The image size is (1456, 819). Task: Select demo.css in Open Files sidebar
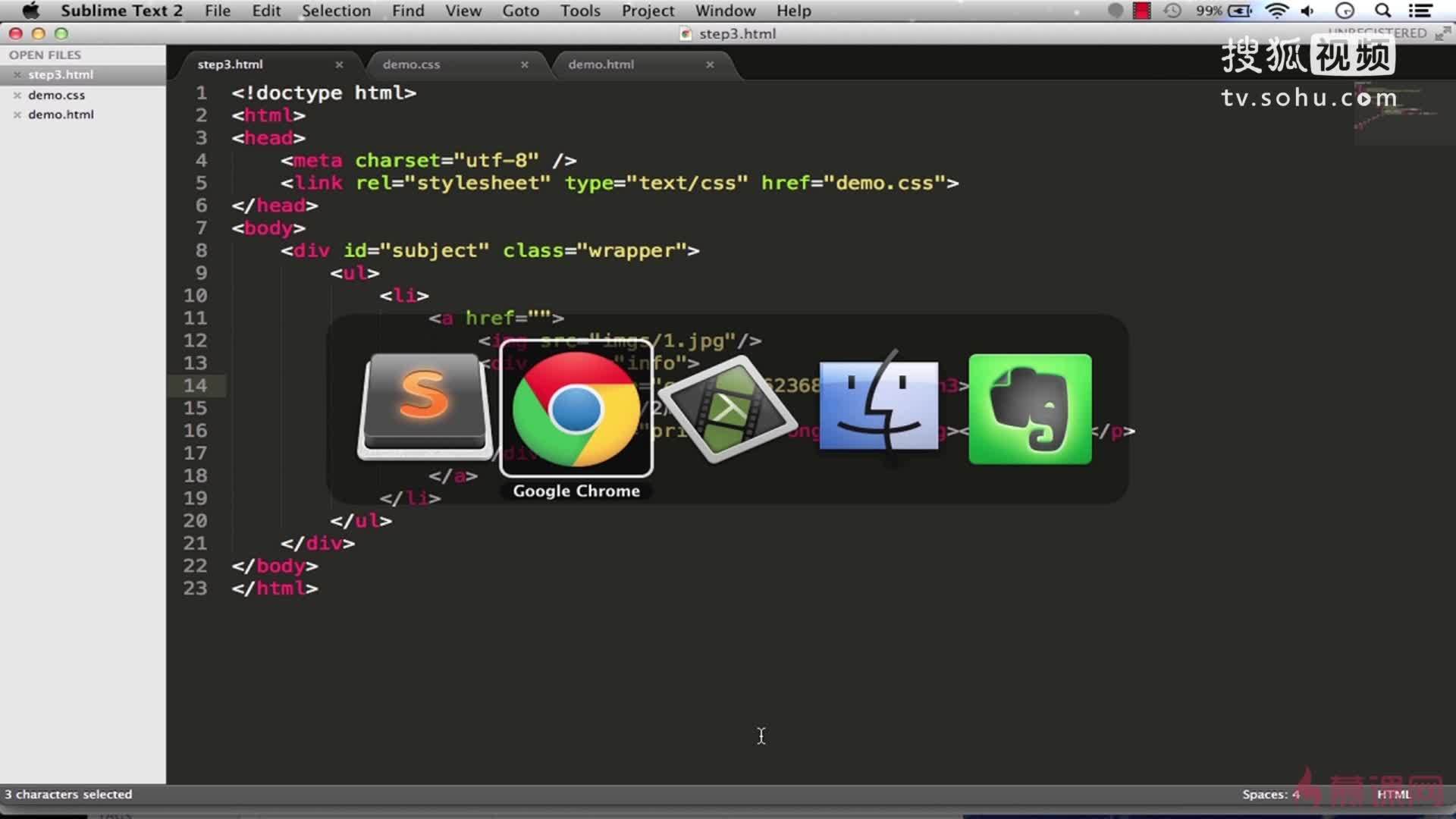point(57,95)
